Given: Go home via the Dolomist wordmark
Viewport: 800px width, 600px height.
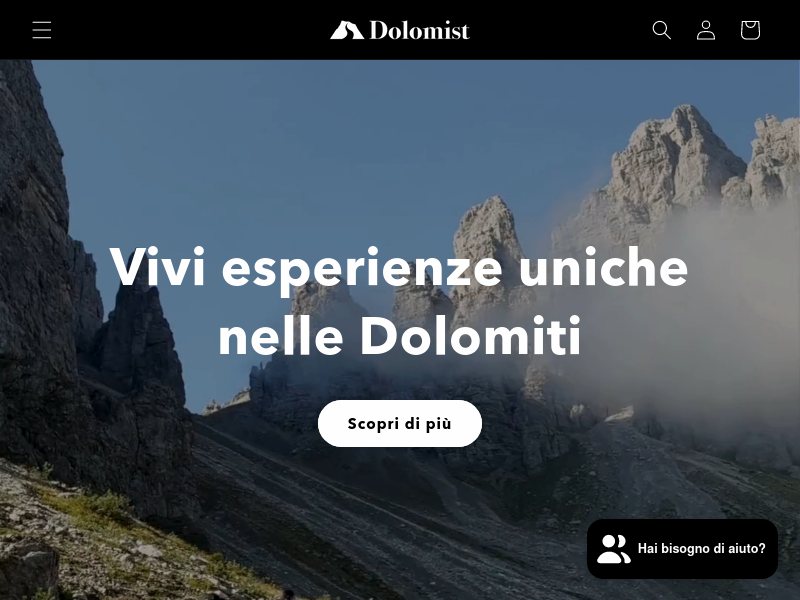Looking at the screenshot, I should coord(419,30).
